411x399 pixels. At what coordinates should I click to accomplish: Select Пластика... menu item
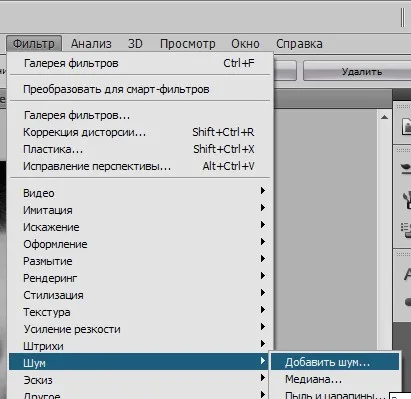(x=140, y=149)
